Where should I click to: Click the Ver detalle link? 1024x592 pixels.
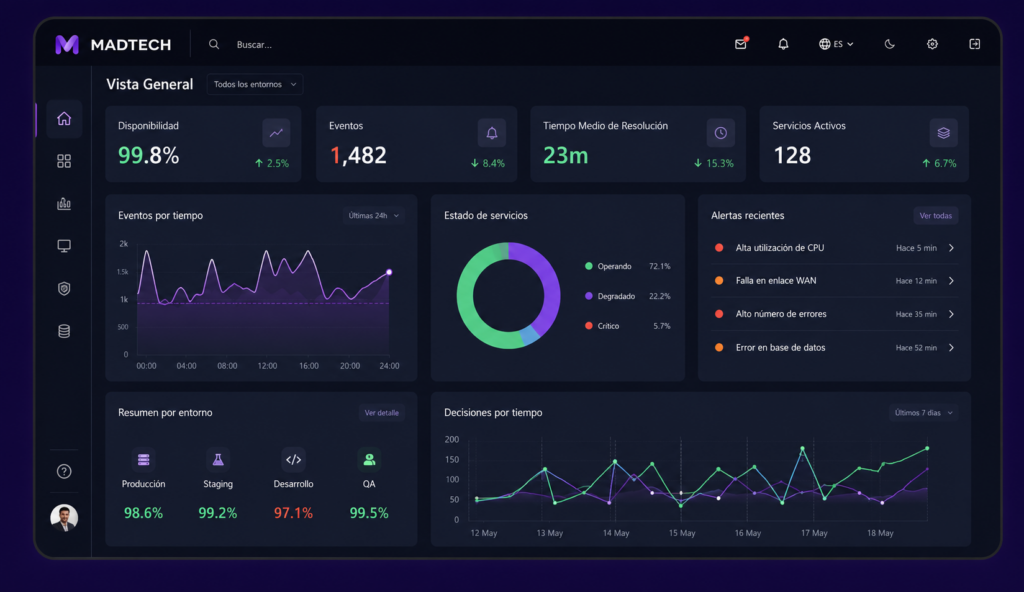click(381, 412)
